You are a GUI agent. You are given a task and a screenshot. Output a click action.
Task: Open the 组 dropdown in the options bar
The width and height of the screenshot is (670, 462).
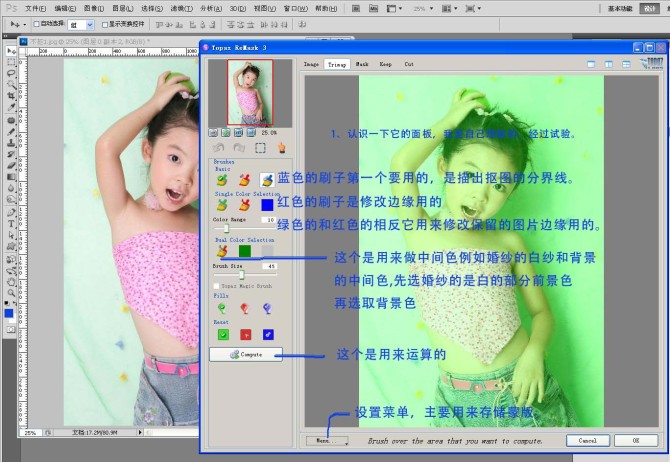[81, 23]
